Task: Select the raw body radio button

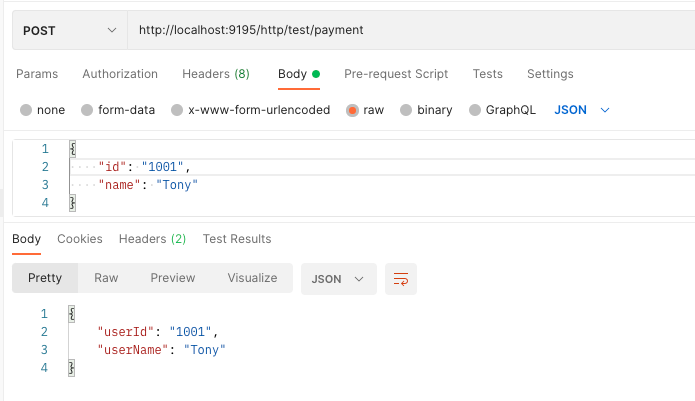Action: coord(352,110)
